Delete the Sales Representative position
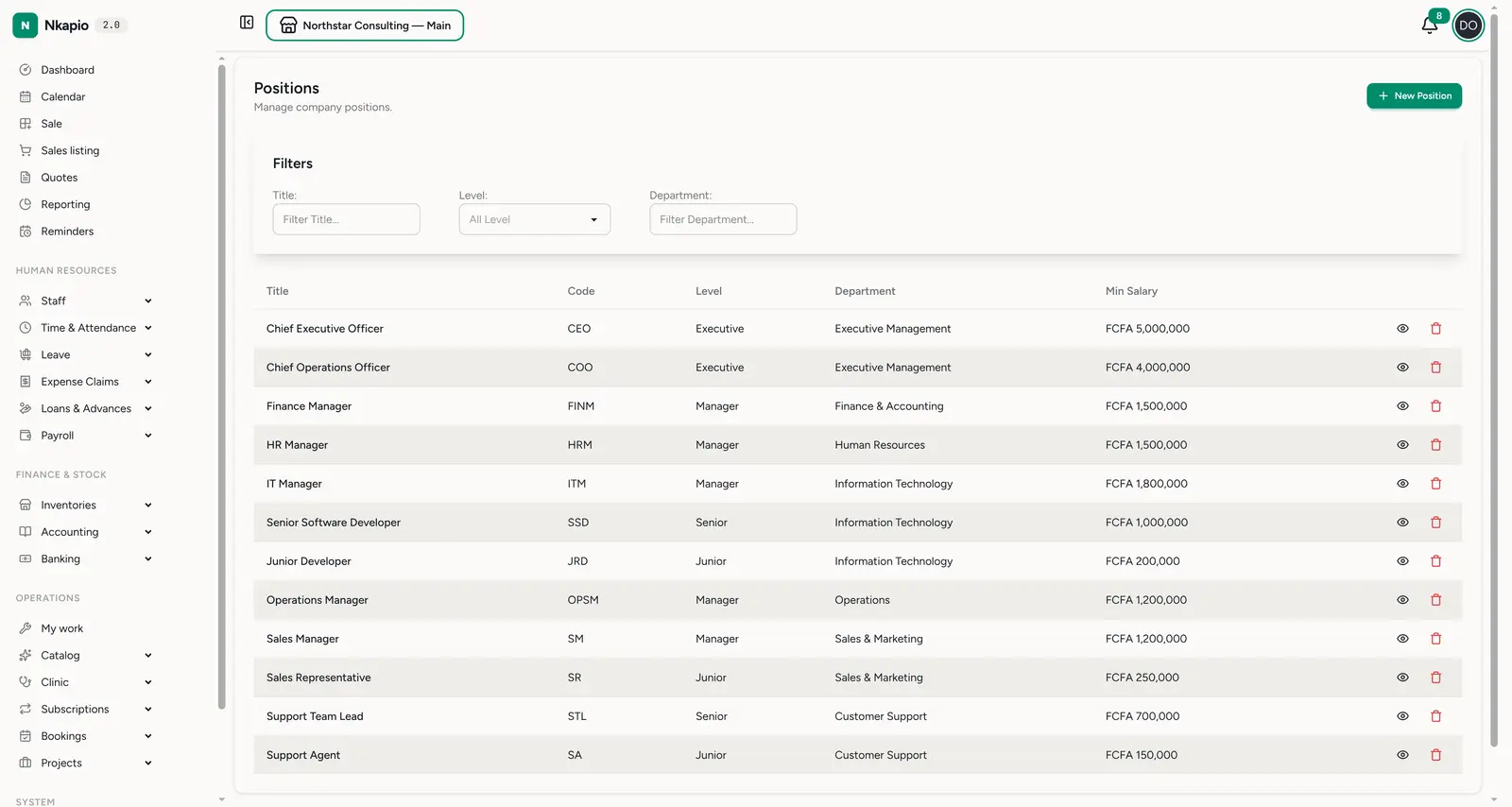This screenshot has height=807, width=1512. tap(1435, 678)
